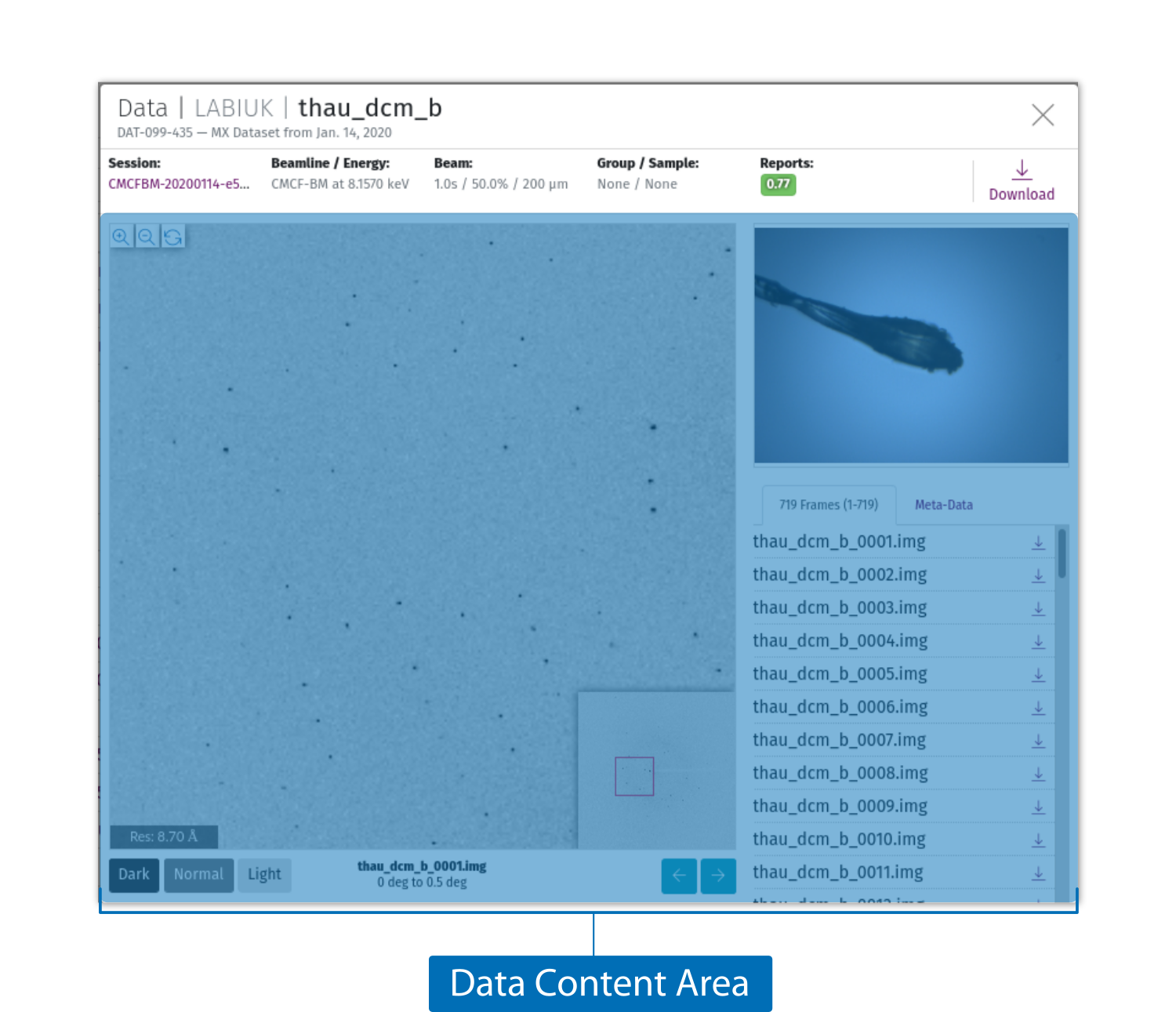Zoom in on the diffraction image
This screenshot has height=1012, width=1176.
click(x=121, y=236)
